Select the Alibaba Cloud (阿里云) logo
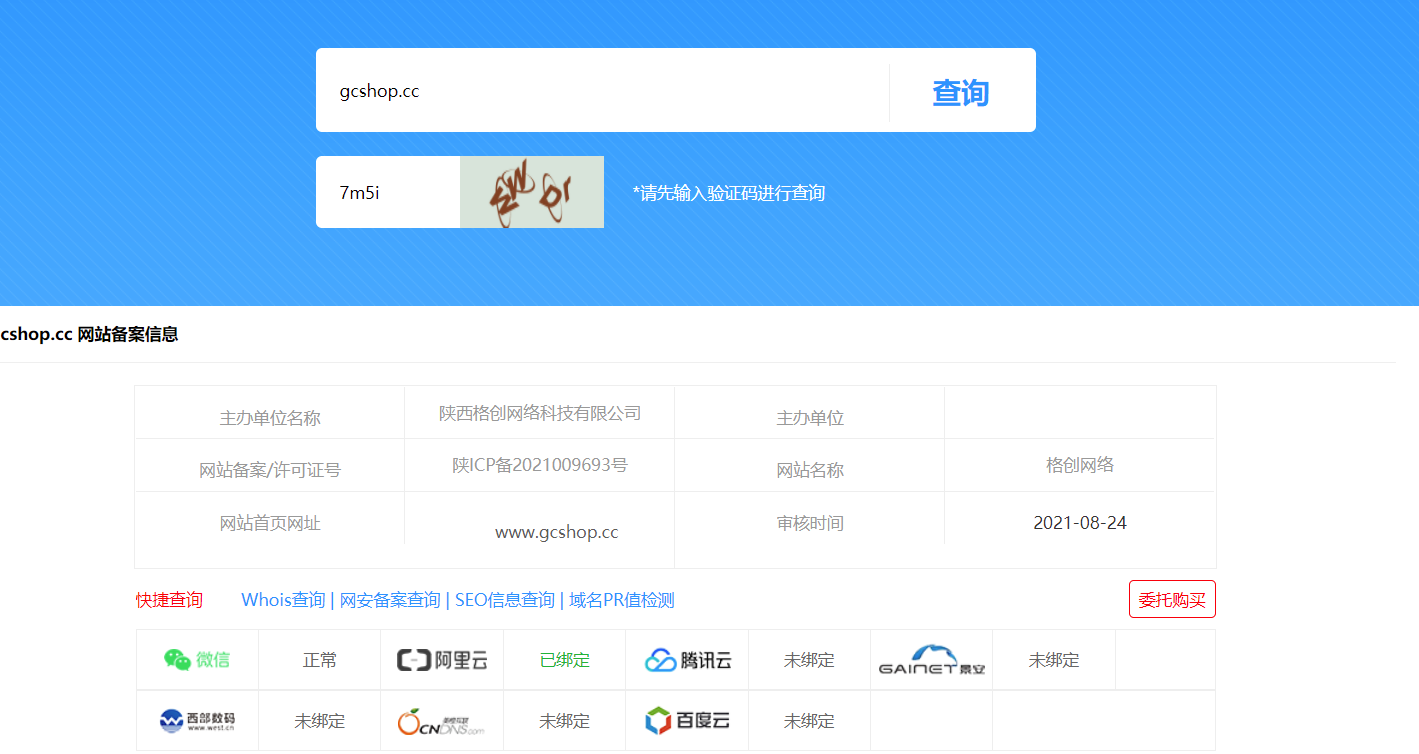Screen dimensions: 1419x754 (x=442, y=660)
